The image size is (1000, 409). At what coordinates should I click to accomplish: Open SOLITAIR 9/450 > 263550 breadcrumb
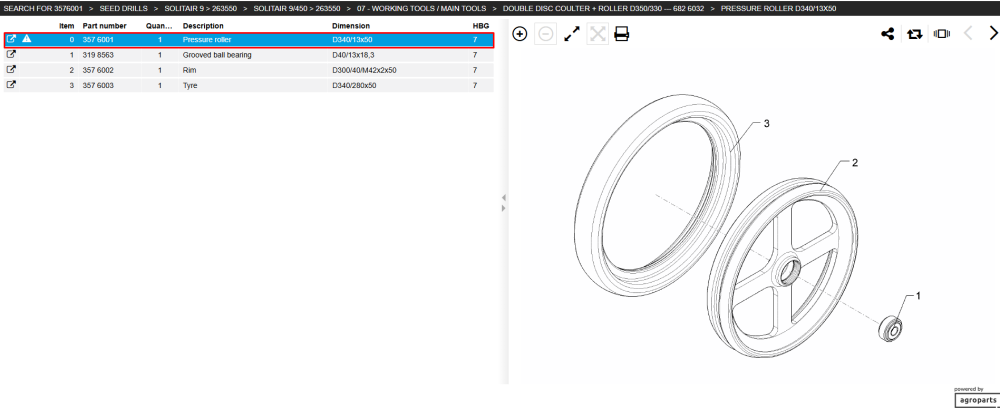(297, 8)
